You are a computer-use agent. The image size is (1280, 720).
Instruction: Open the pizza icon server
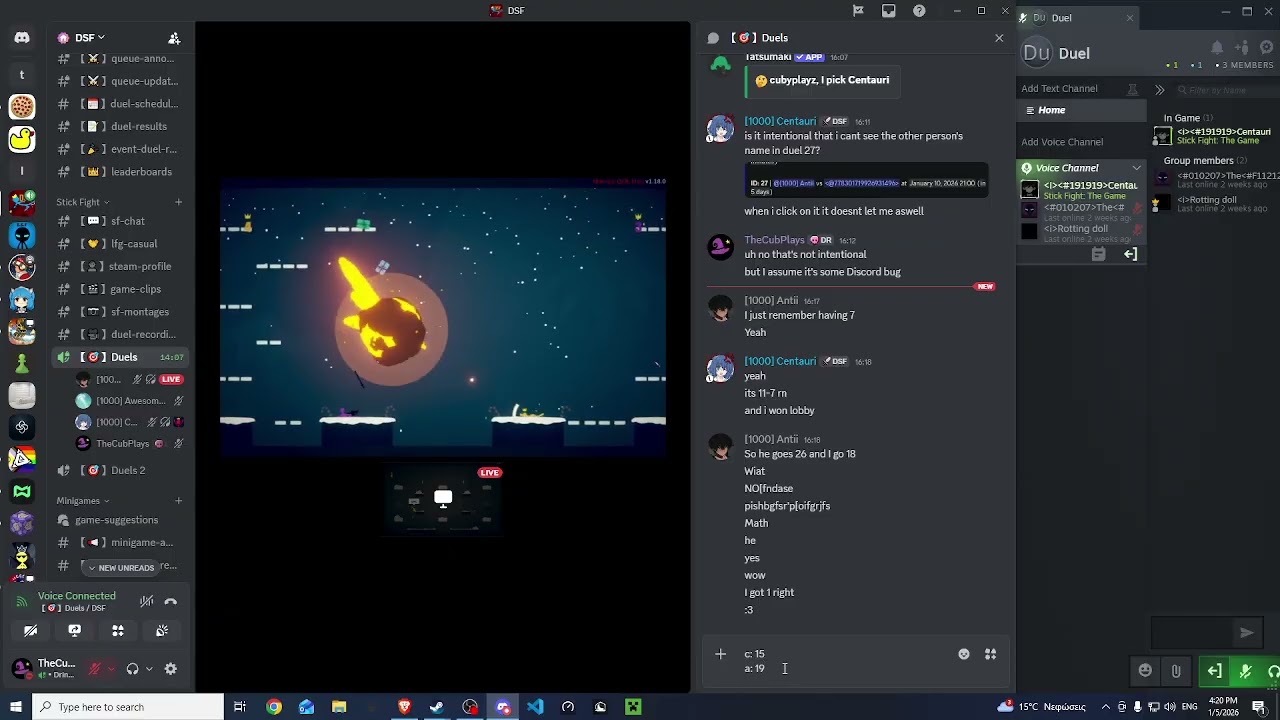pyautogui.click(x=22, y=107)
